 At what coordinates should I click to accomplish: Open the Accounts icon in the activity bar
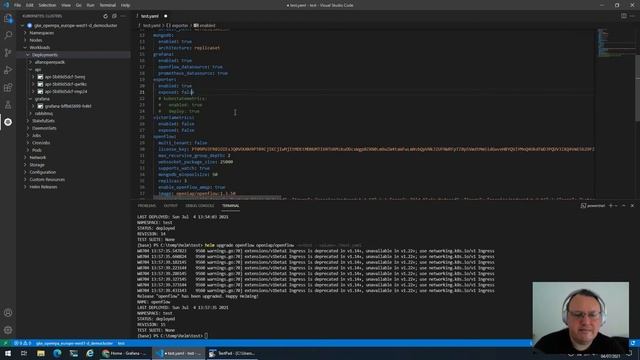point(8,313)
